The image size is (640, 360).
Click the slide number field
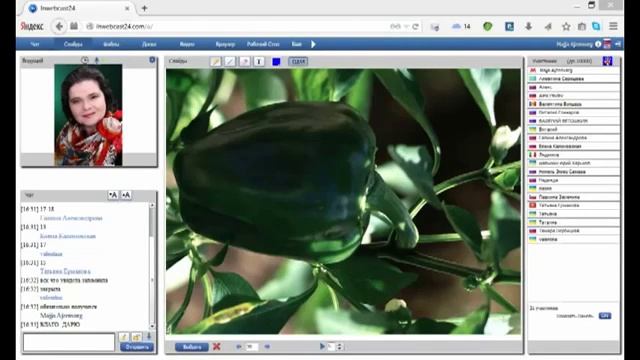(252, 347)
